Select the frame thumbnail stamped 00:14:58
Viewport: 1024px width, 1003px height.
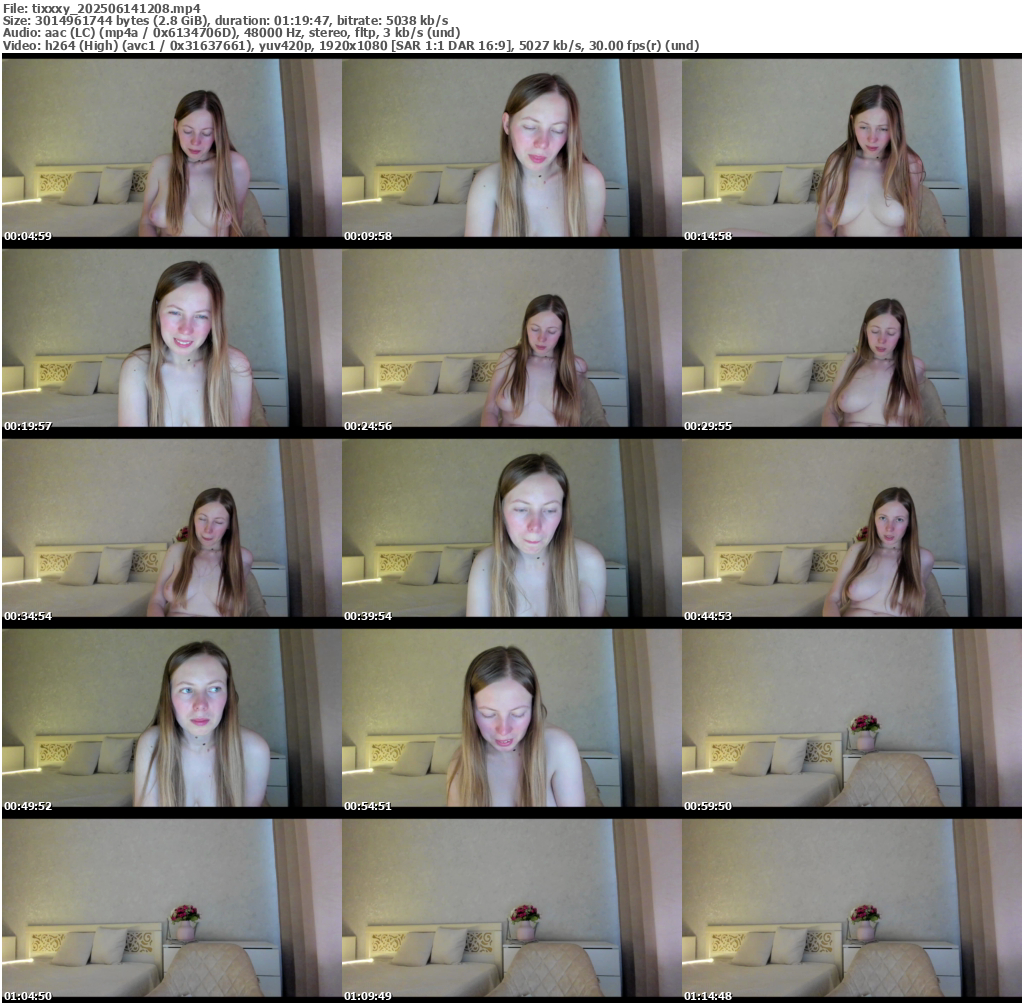coord(852,148)
